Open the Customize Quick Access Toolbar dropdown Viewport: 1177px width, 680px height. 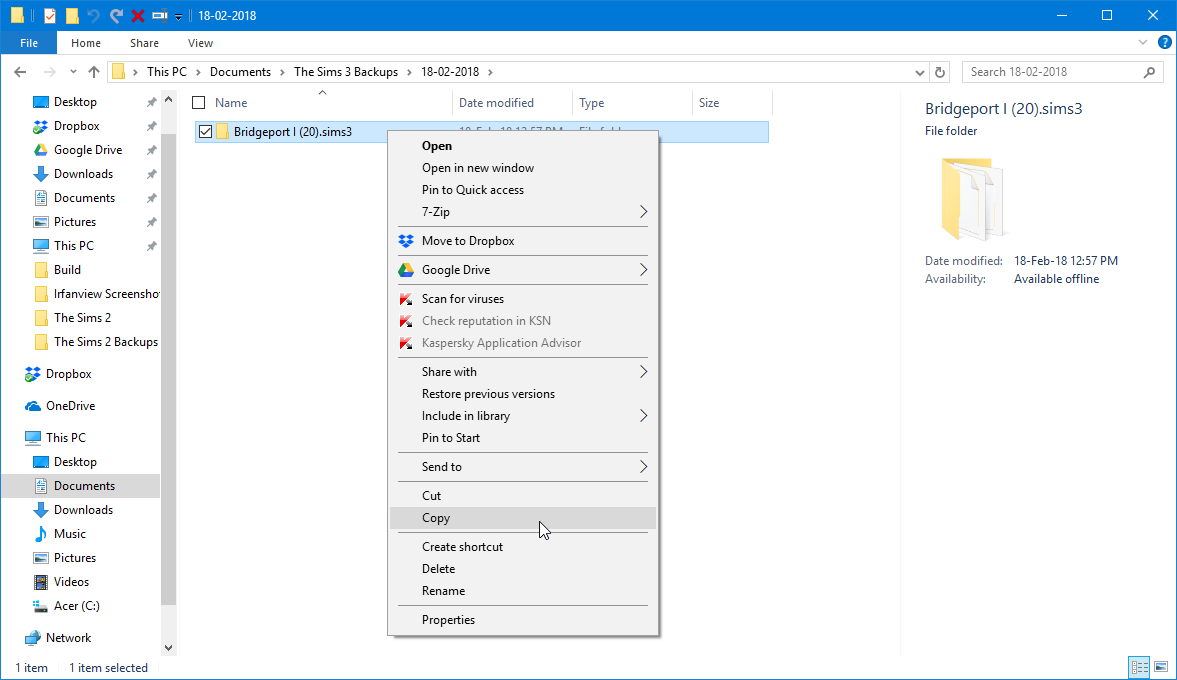[x=179, y=17]
